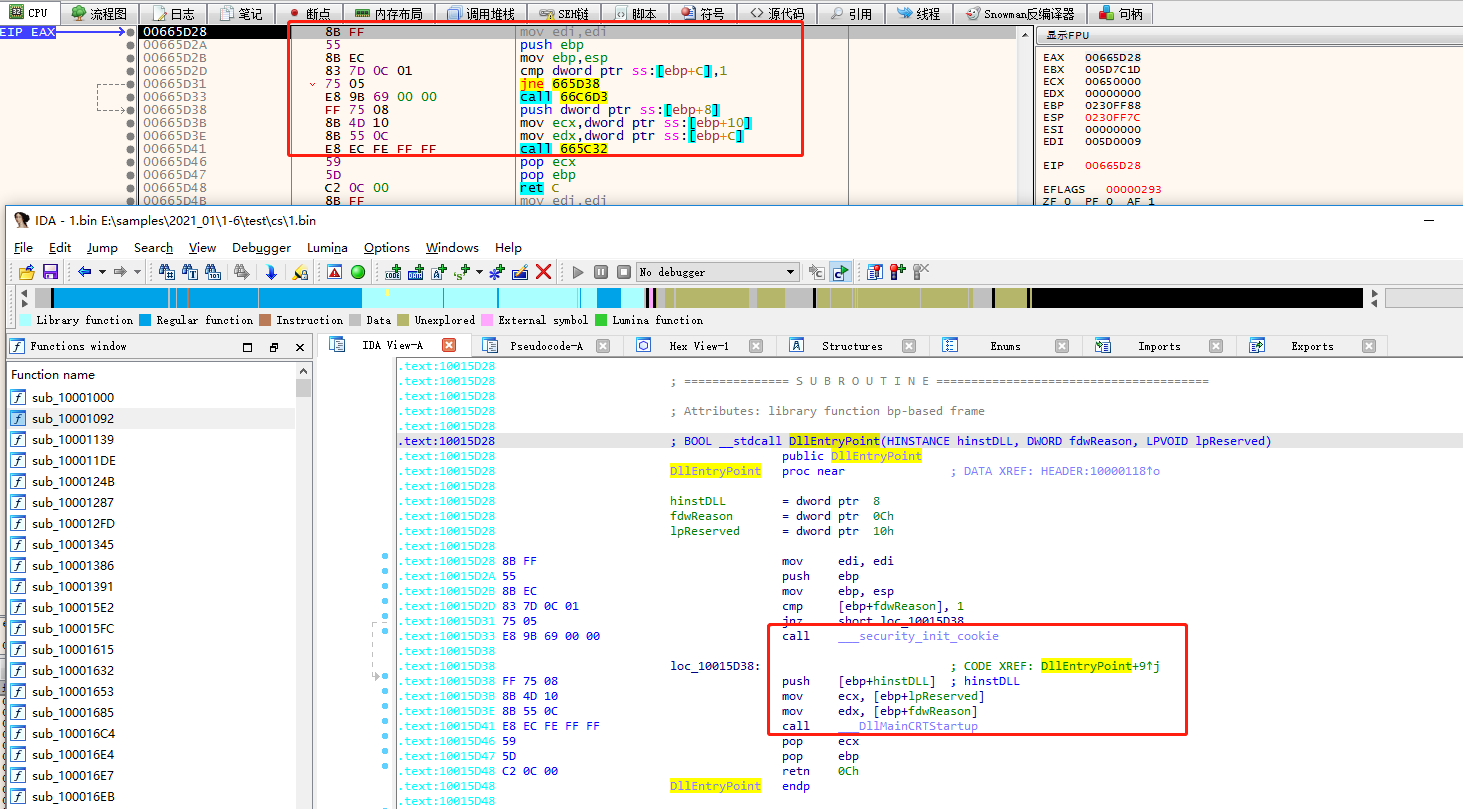Switch to the Hex View-1 tab
Viewport: 1463px width, 809px height.
tap(698, 346)
